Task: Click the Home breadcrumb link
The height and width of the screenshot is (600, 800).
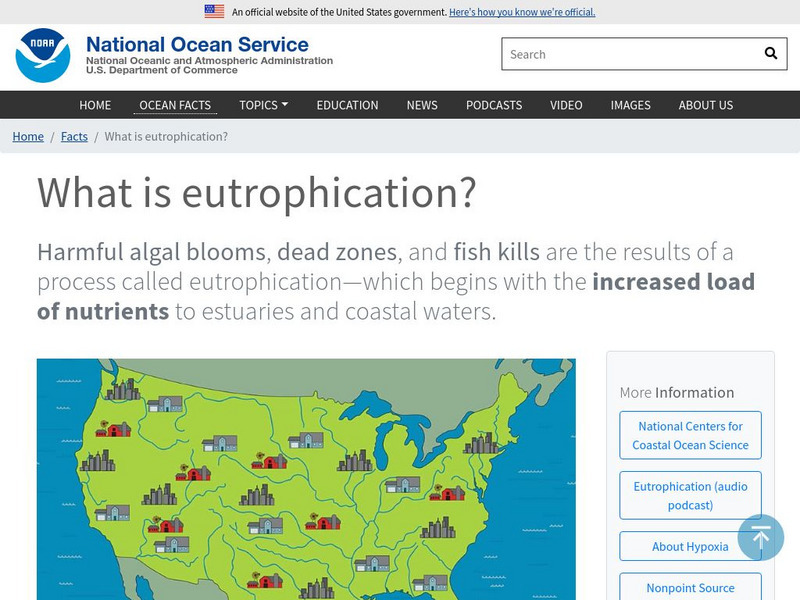Action: [x=27, y=136]
